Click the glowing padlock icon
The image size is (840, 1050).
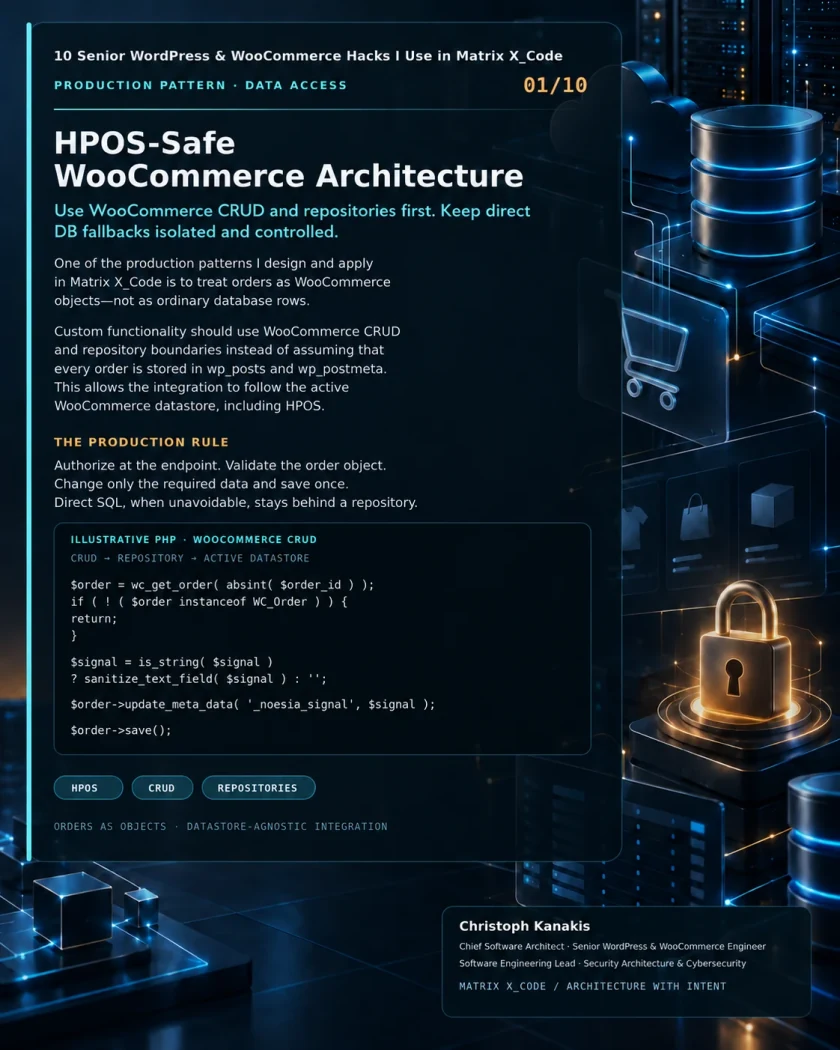coord(745,648)
